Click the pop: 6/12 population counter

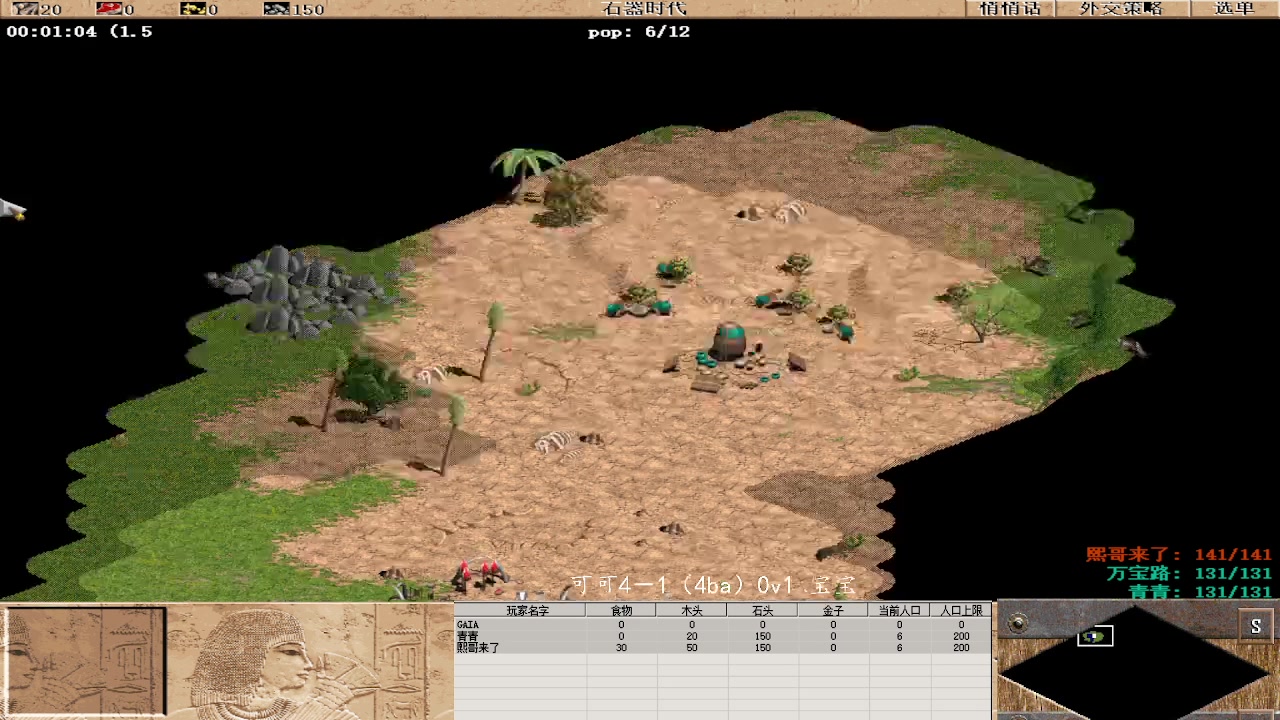click(x=639, y=32)
